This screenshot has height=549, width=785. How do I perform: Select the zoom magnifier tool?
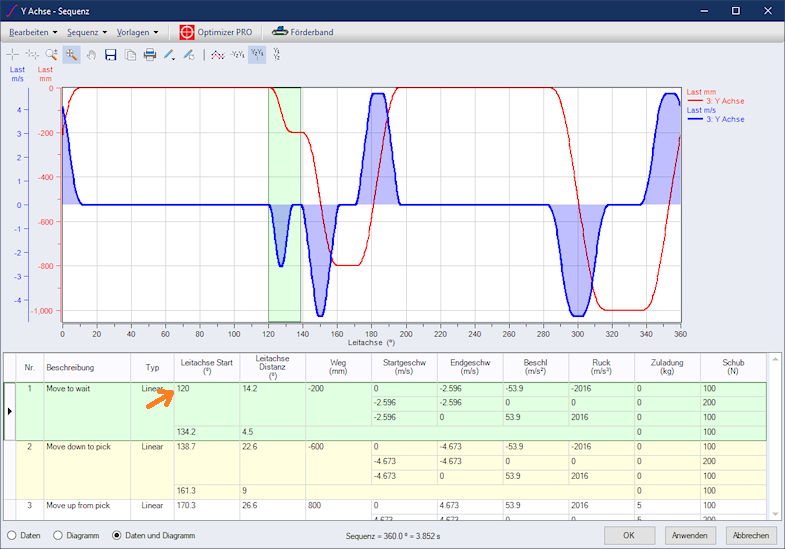click(x=52, y=54)
